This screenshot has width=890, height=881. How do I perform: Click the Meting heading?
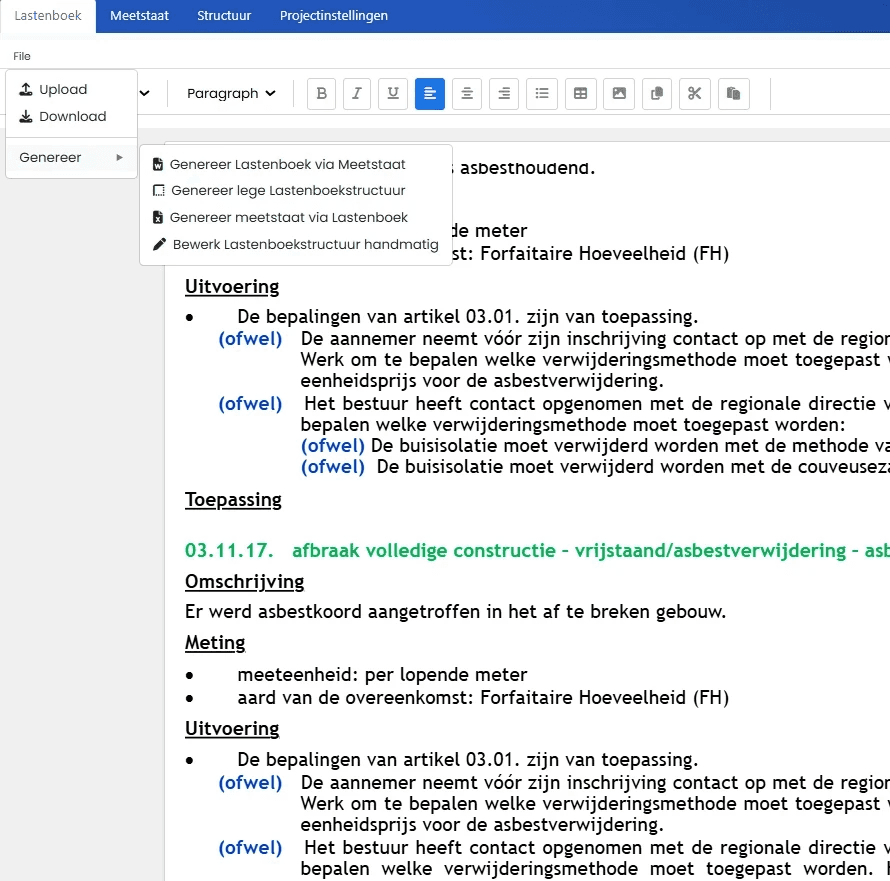215,643
